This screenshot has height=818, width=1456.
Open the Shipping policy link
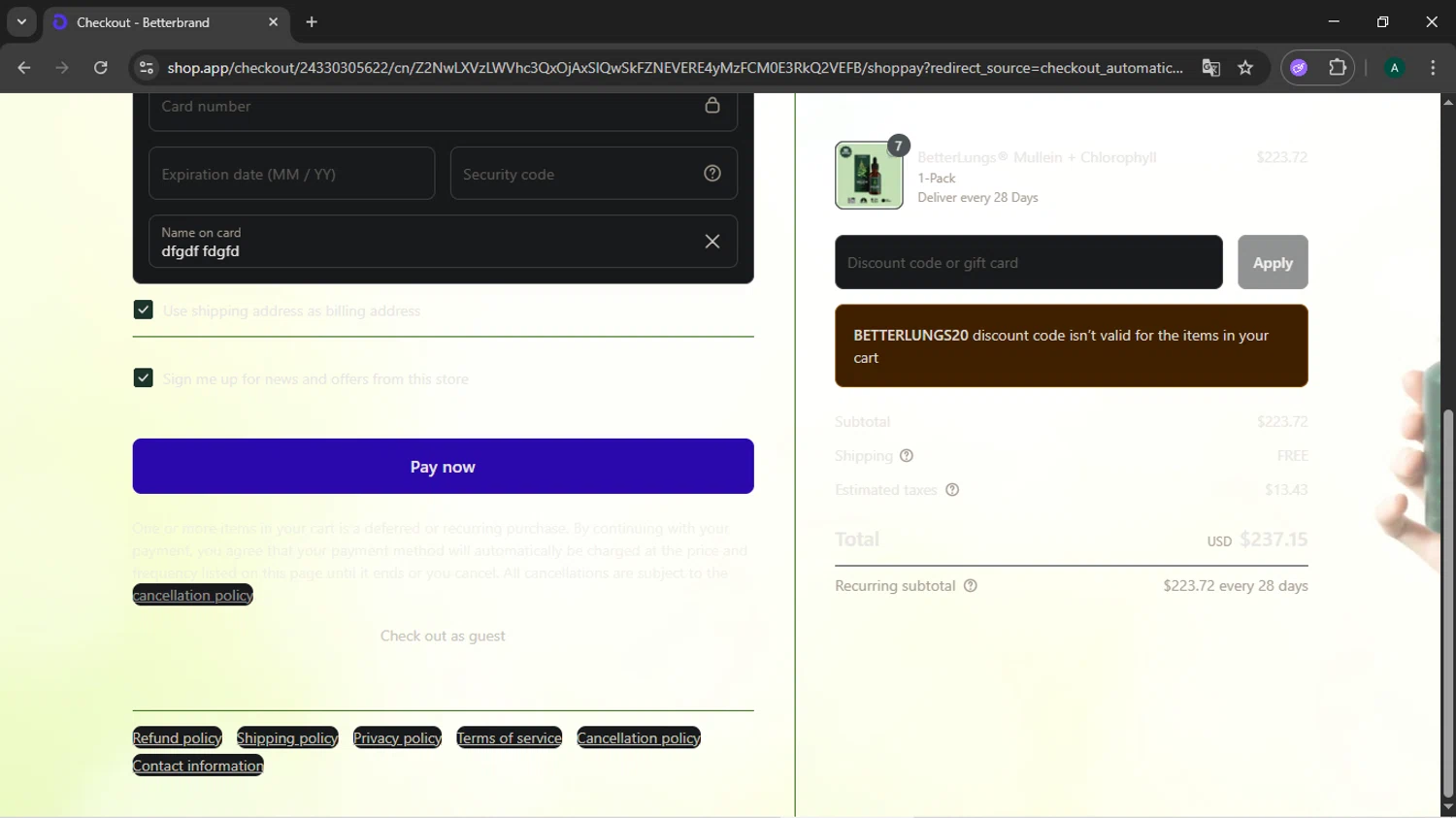click(287, 738)
